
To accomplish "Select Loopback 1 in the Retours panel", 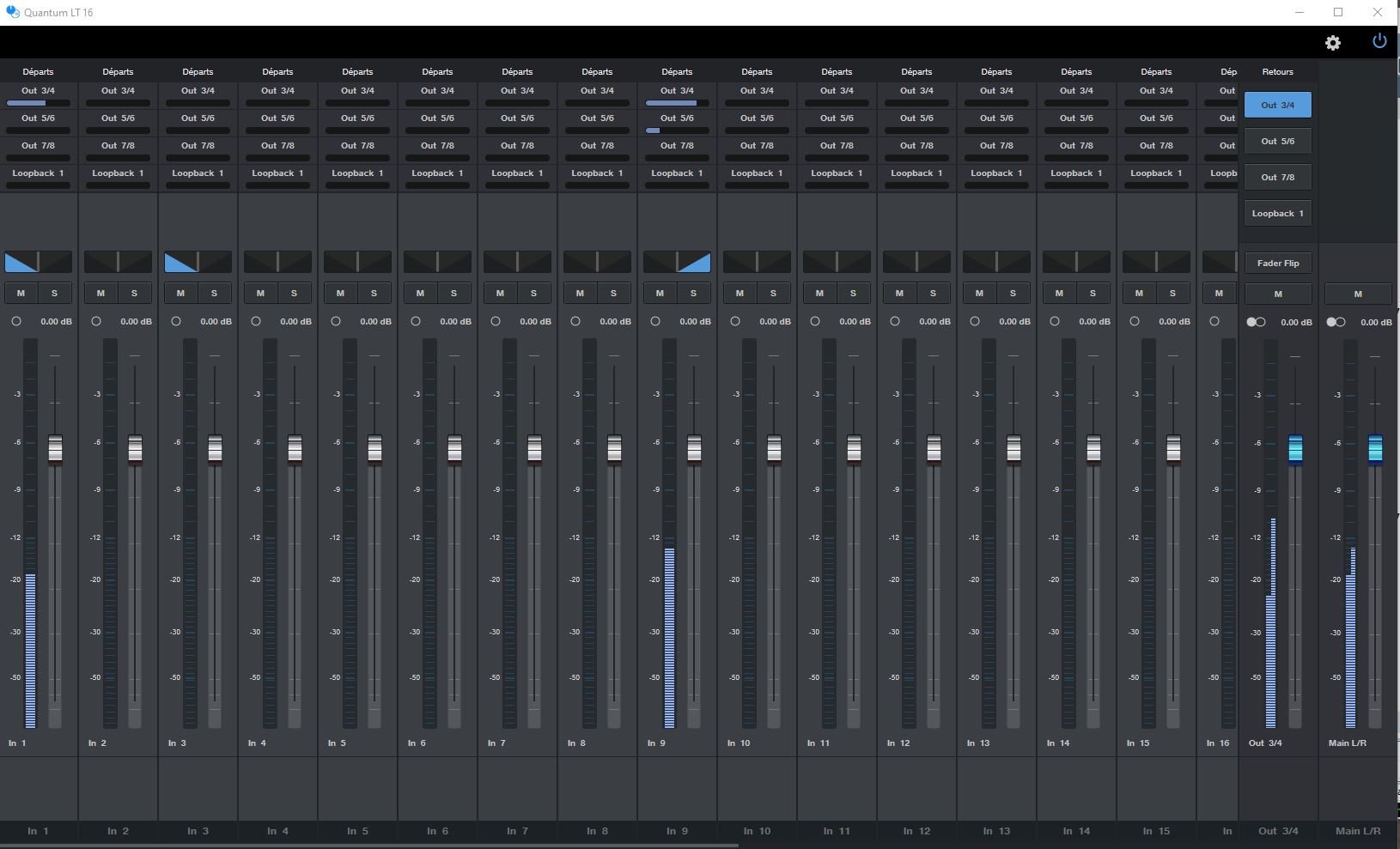I will tap(1277, 212).
